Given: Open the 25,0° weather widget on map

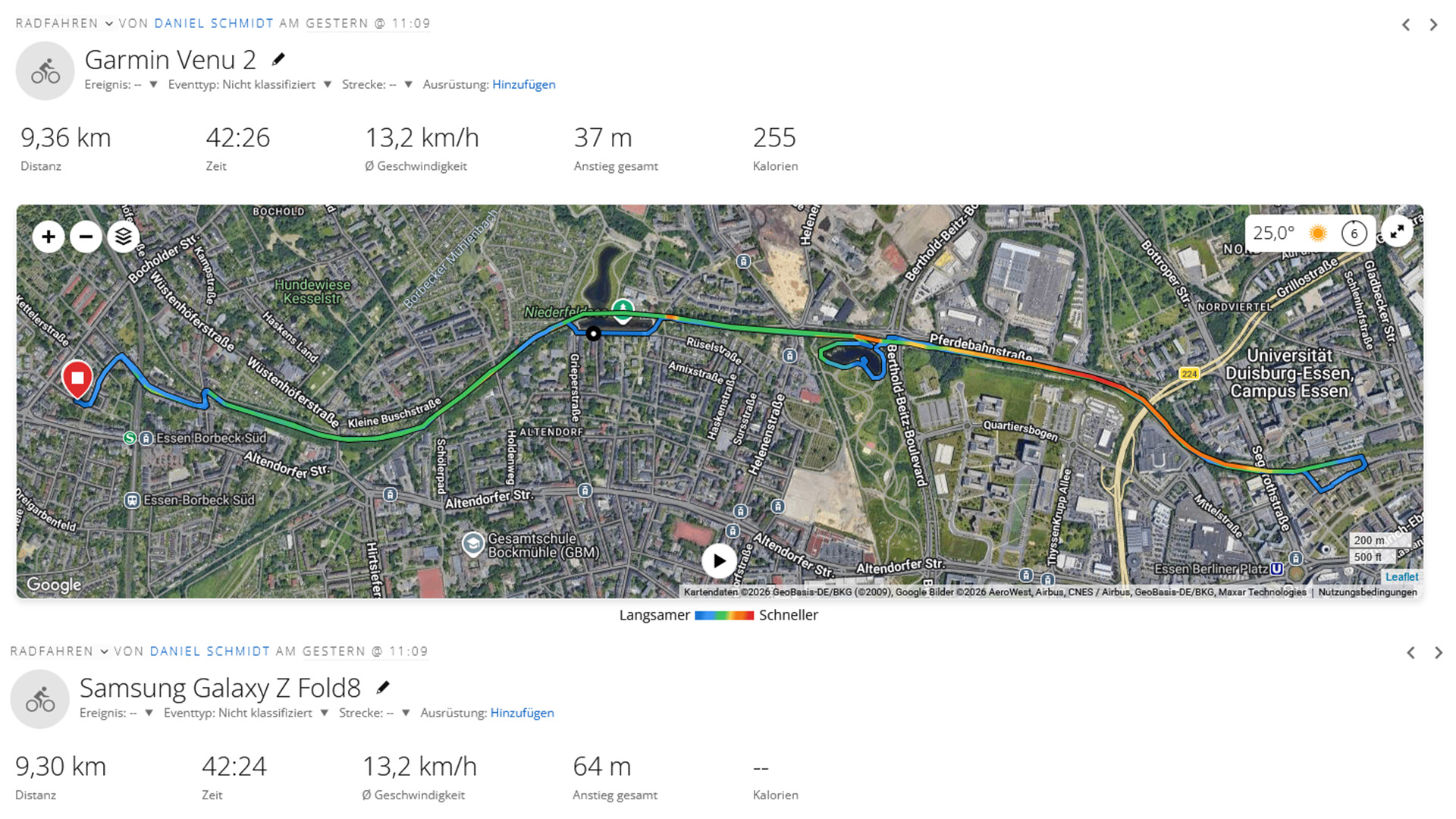Looking at the screenshot, I should tap(1310, 233).
